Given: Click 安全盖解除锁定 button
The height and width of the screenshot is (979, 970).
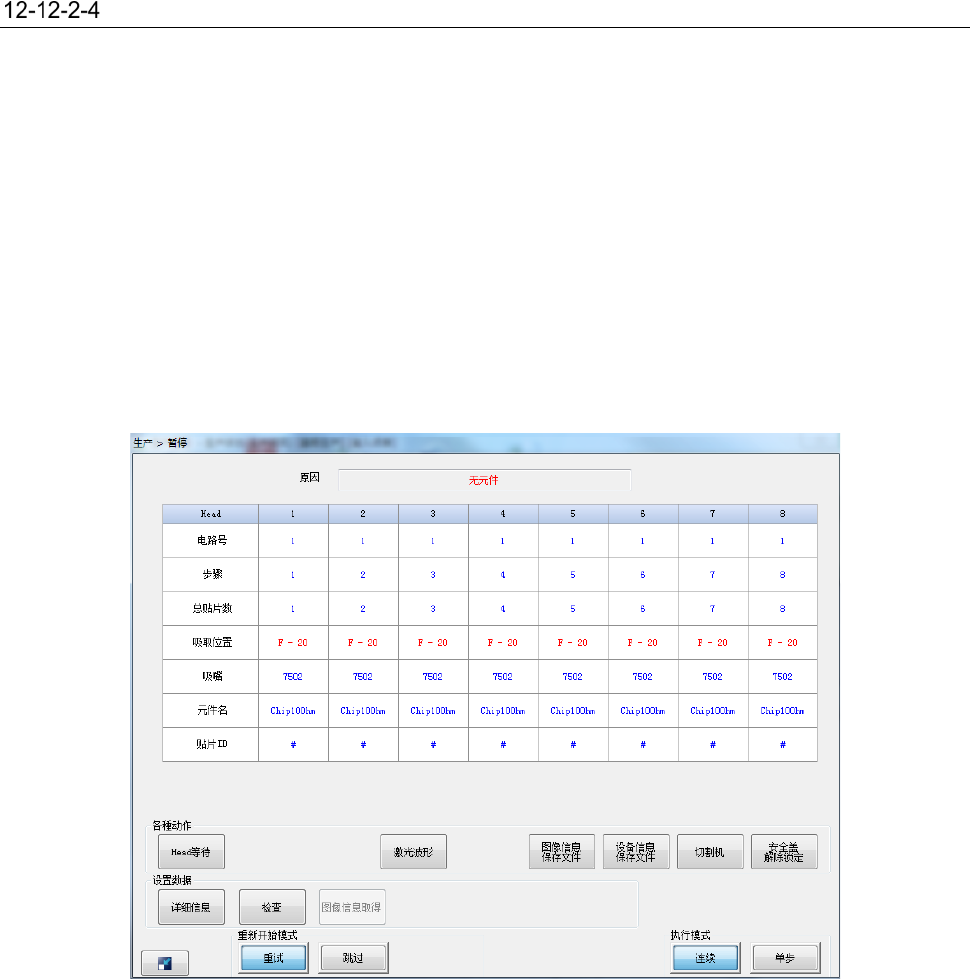Looking at the screenshot, I should pos(784,852).
